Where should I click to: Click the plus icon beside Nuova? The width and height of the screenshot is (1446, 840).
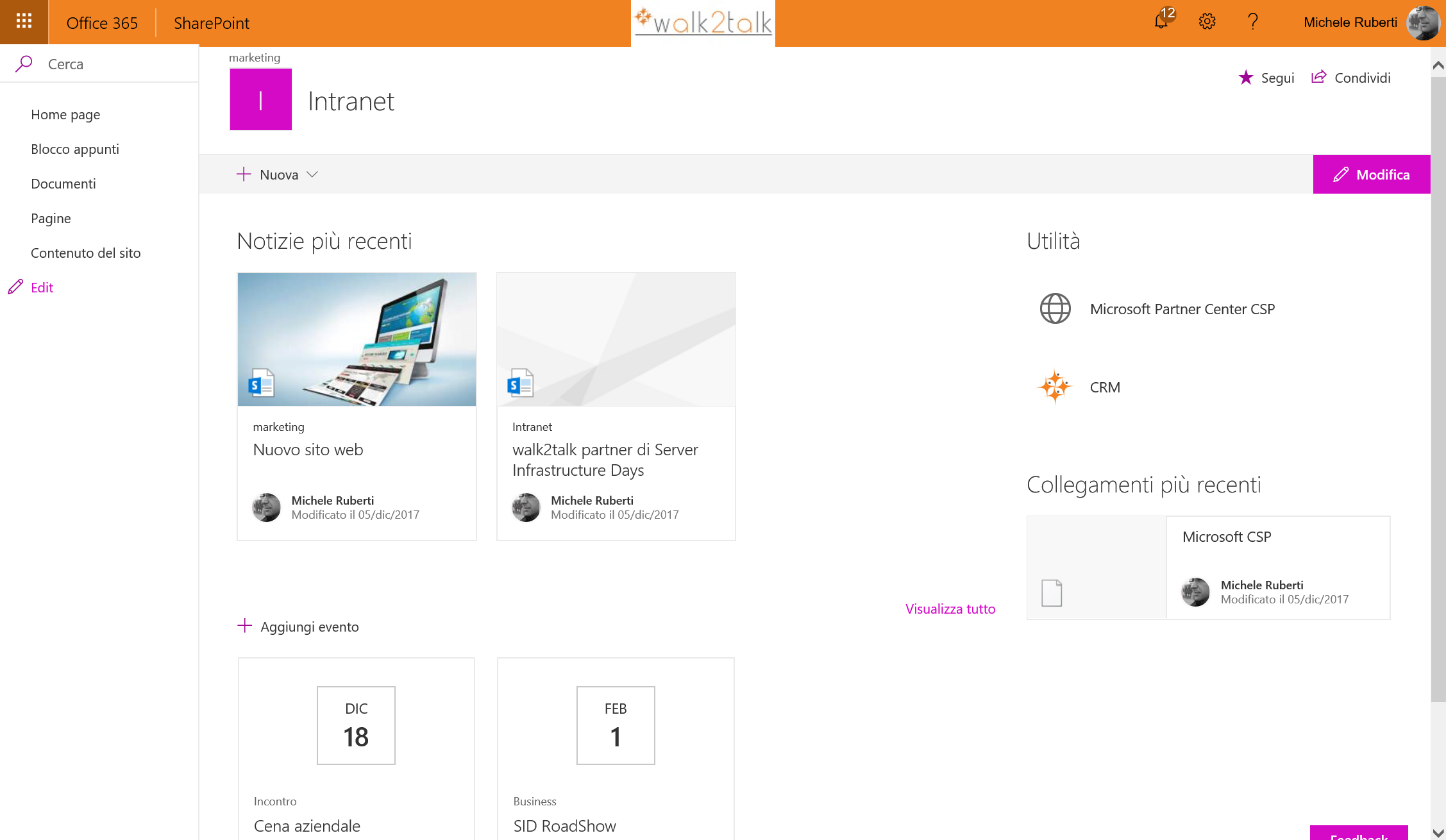(244, 174)
